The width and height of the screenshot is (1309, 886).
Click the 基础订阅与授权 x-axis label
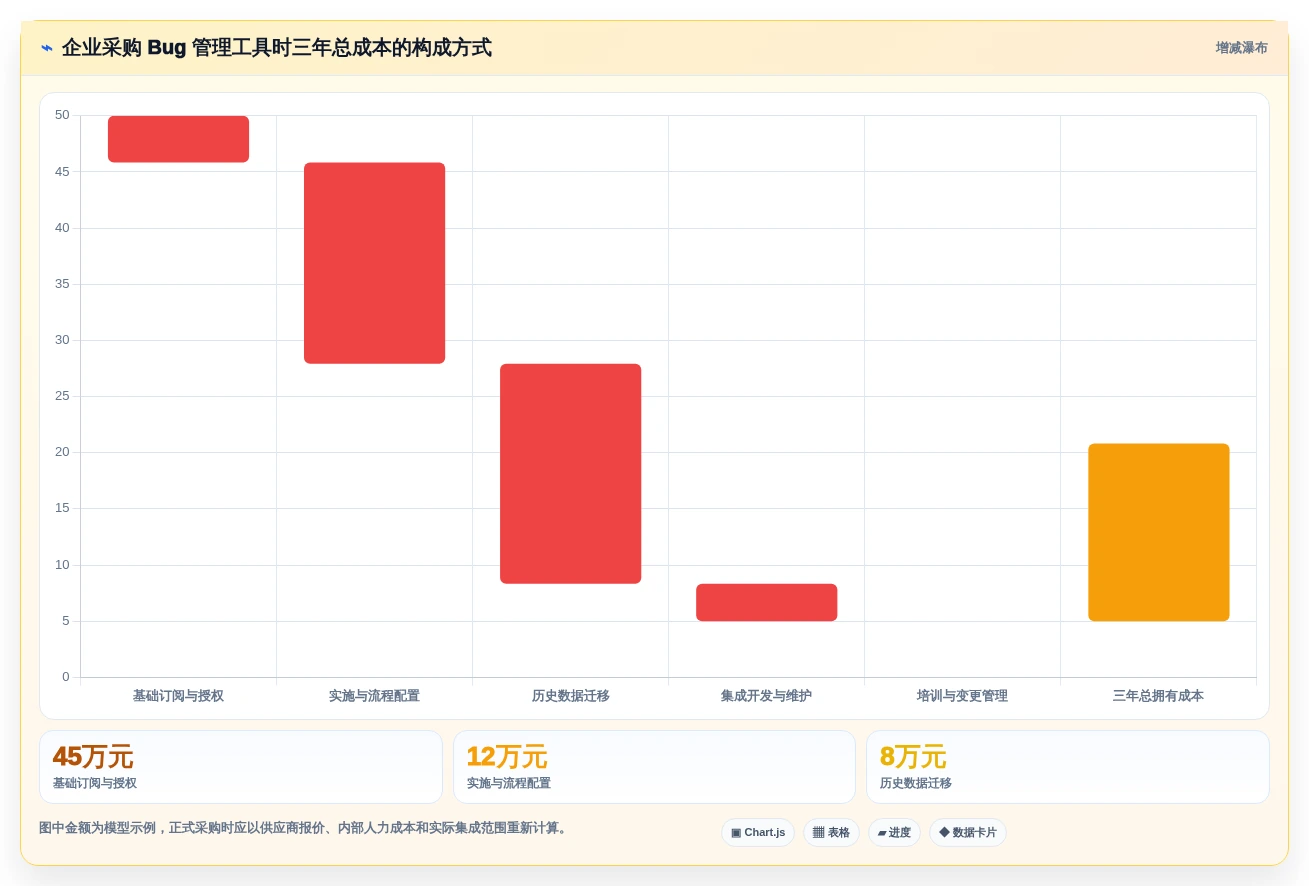point(178,696)
